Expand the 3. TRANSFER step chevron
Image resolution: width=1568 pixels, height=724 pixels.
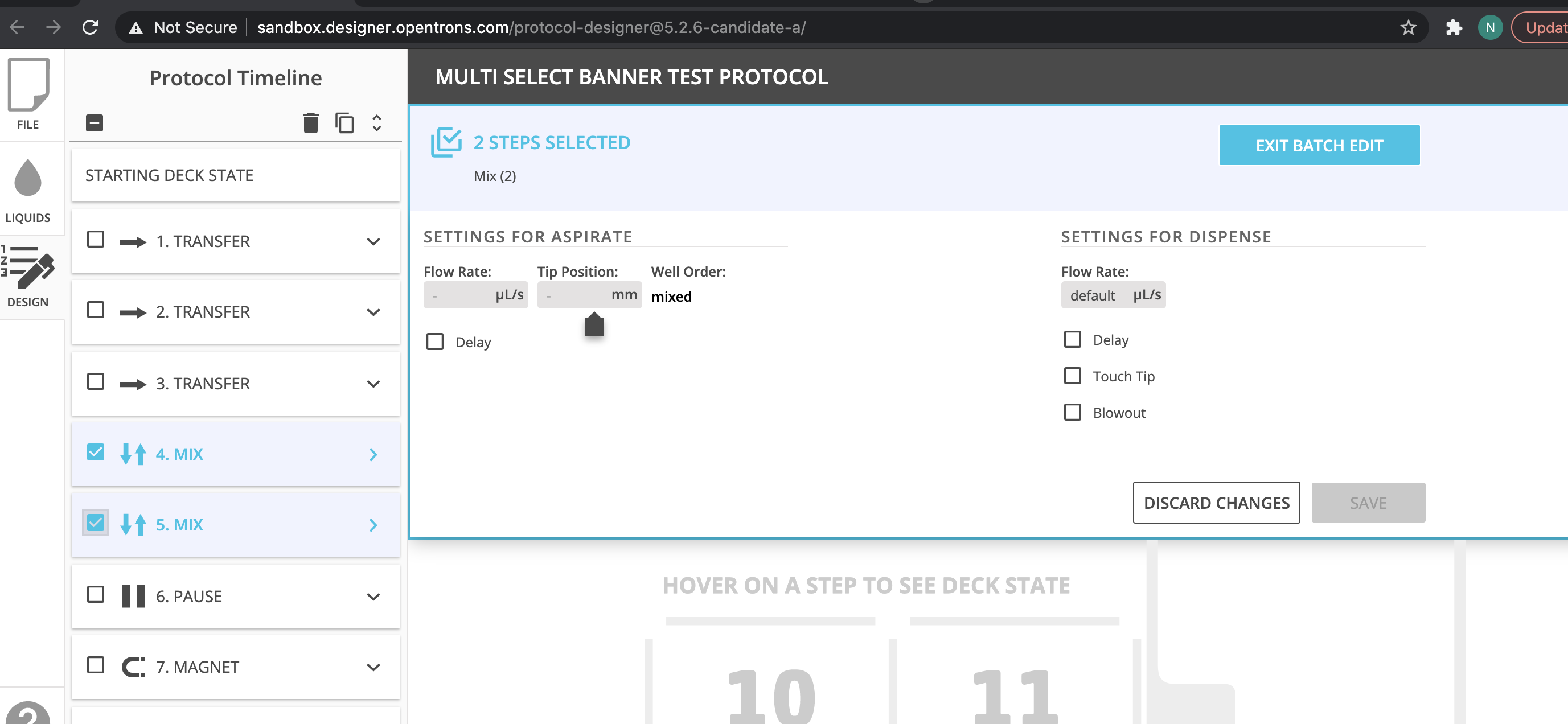pos(373,384)
